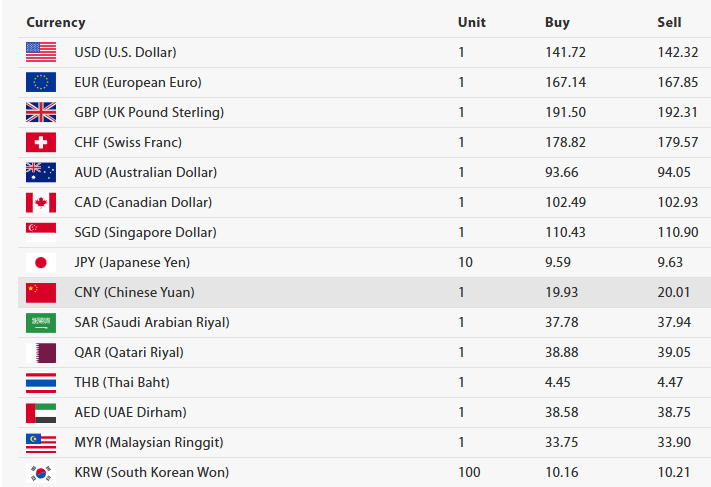Click the Swiss flag icon

tap(41, 142)
